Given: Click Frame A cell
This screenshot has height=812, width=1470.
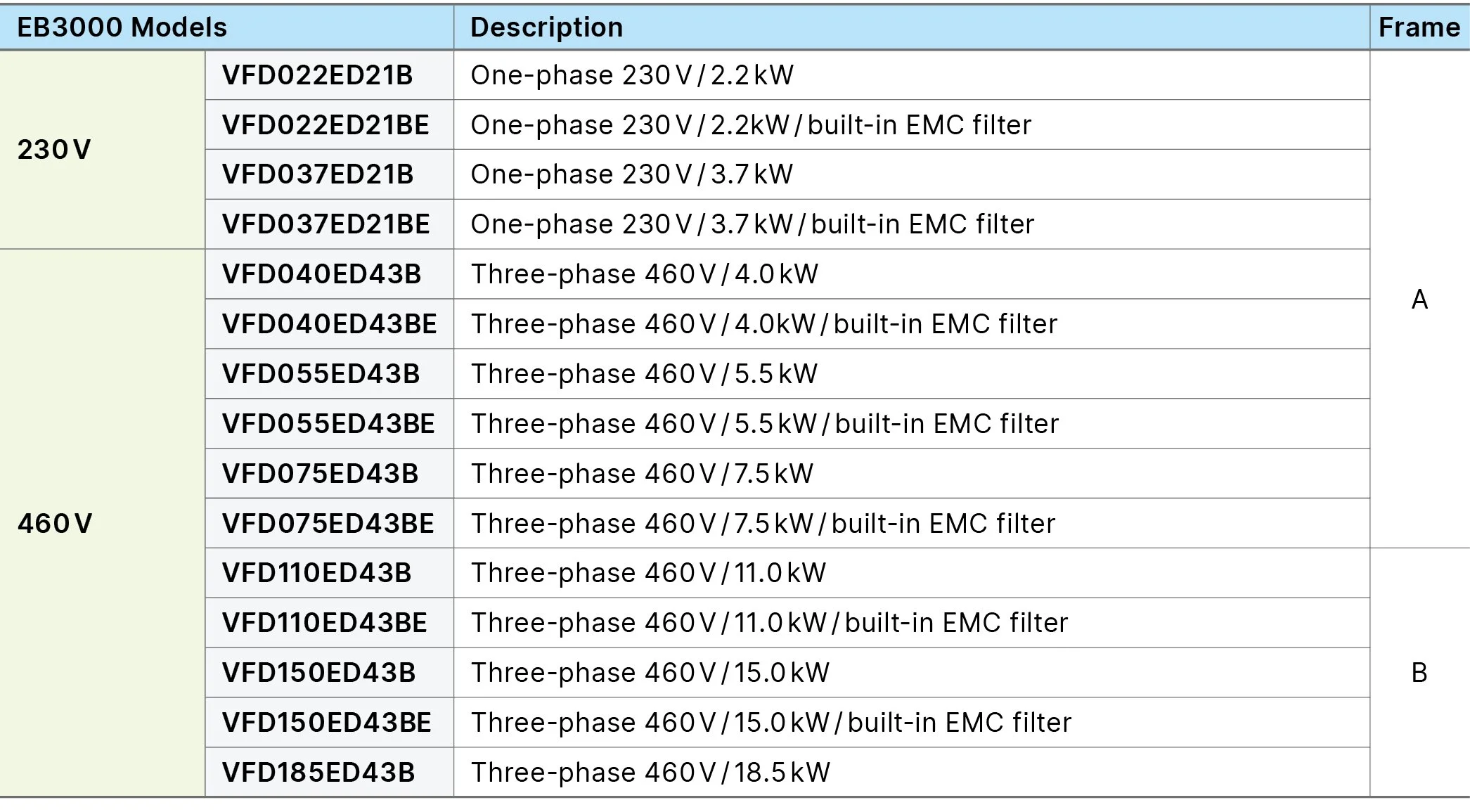Looking at the screenshot, I should click(x=1419, y=299).
